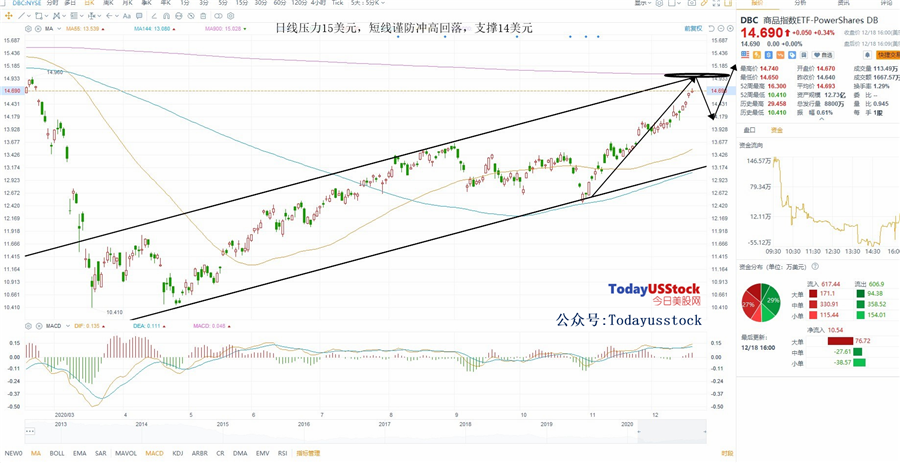The height and width of the screenshot is (463, 900).
Task: Open the 资金 capital tab
Action: tap(777, 130)
